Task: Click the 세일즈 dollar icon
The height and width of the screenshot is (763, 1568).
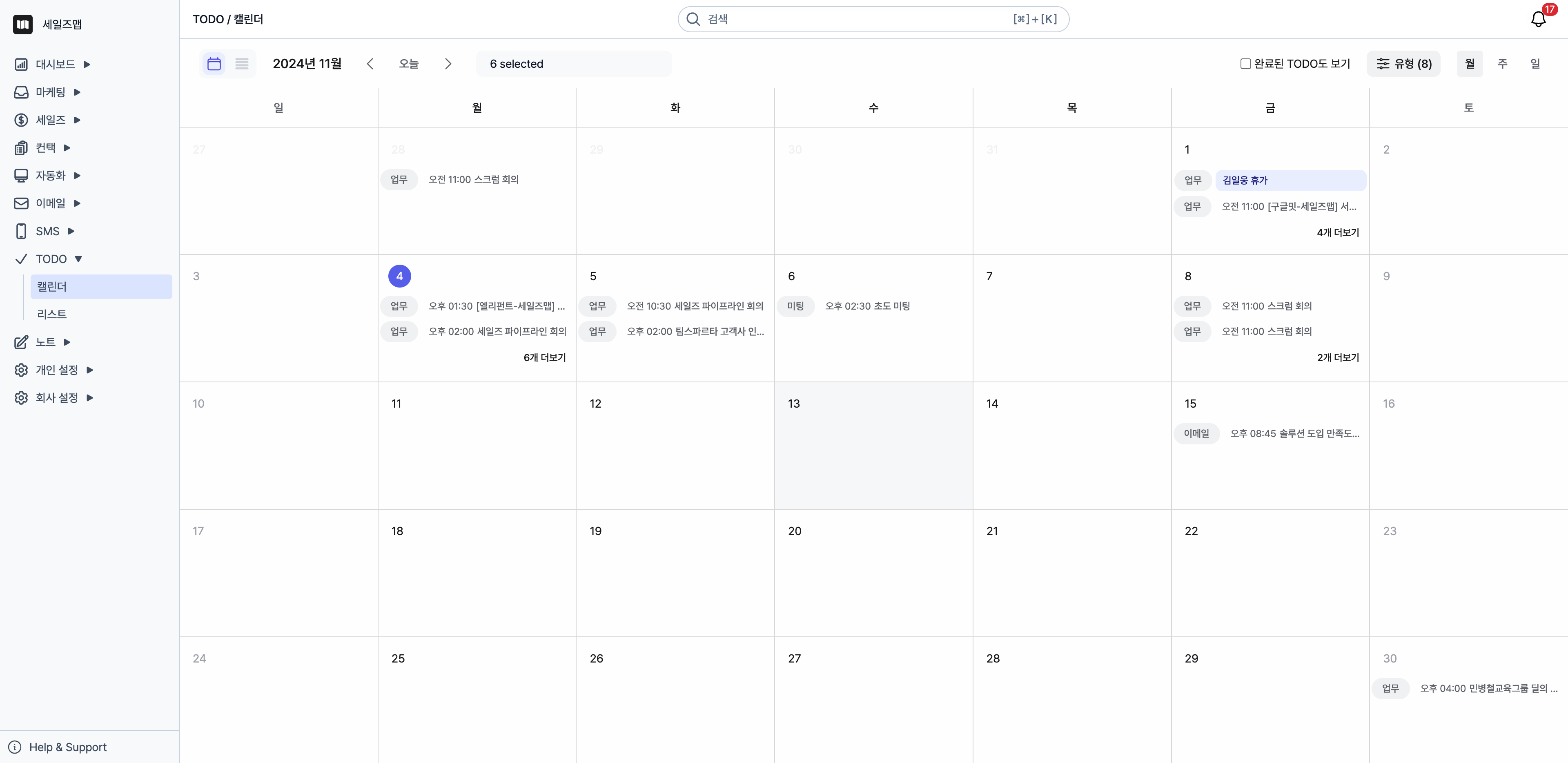Action: tap(21, 120)
